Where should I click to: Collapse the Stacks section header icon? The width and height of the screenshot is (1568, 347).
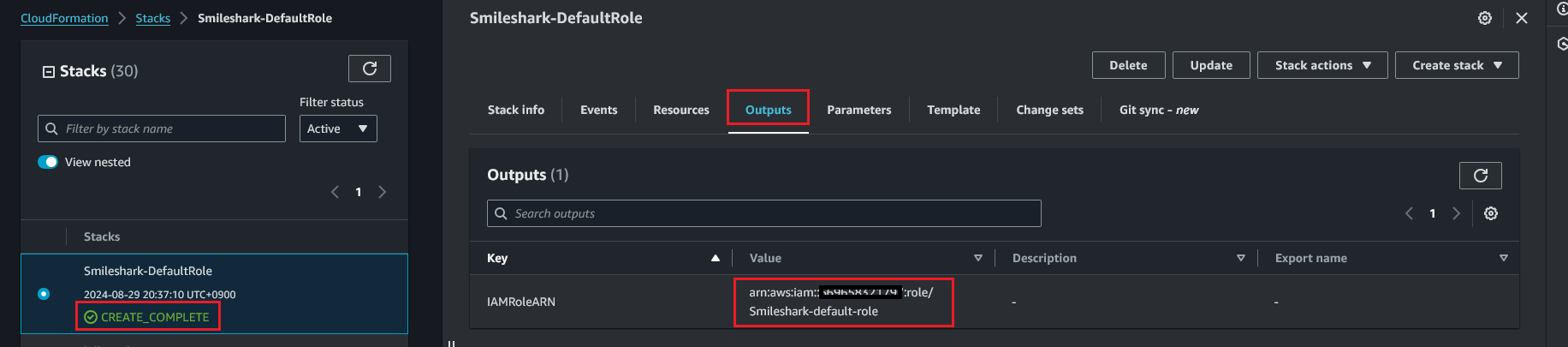49,72
